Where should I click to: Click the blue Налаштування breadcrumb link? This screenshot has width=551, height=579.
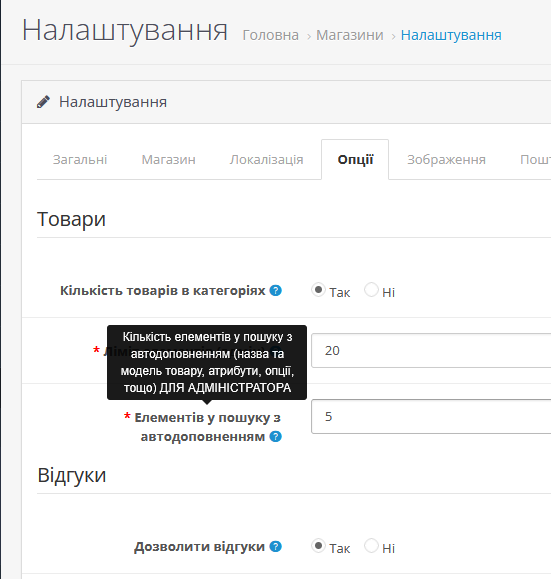pyautogui.click(x=451, y=35)
